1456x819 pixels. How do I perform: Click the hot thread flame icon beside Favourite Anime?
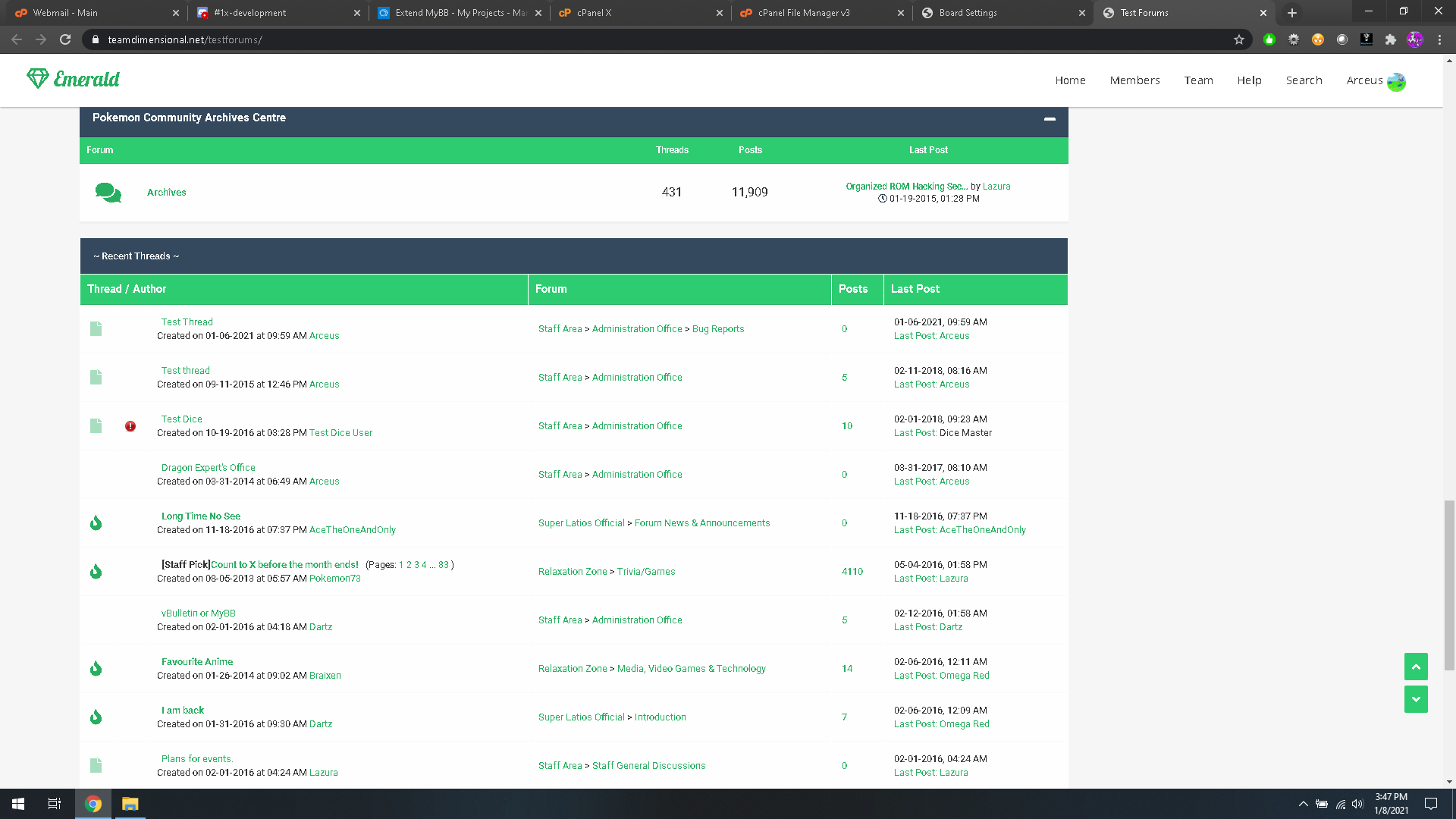pos(96,668)
